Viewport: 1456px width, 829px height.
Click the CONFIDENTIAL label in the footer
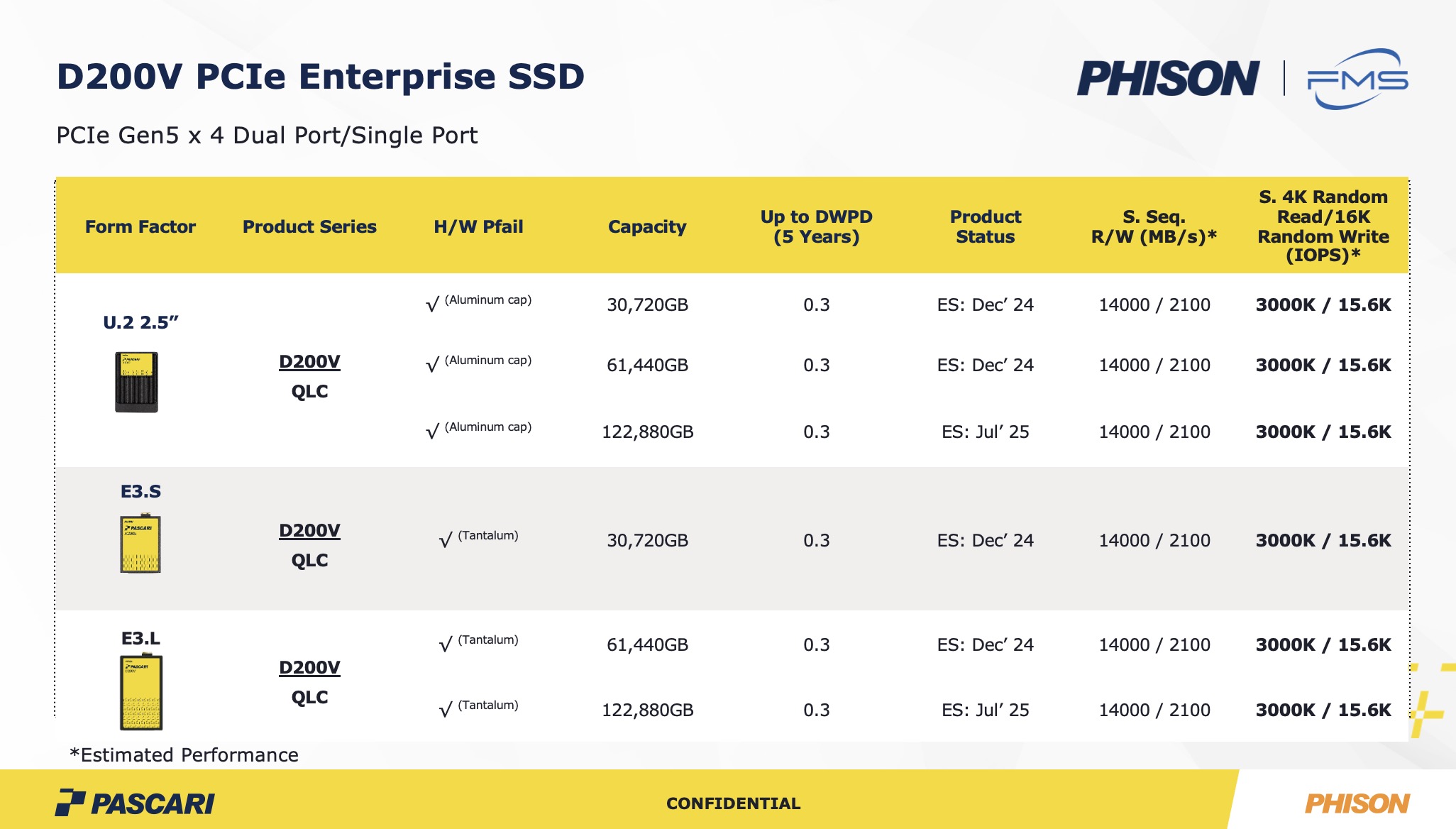coord(733,803)
